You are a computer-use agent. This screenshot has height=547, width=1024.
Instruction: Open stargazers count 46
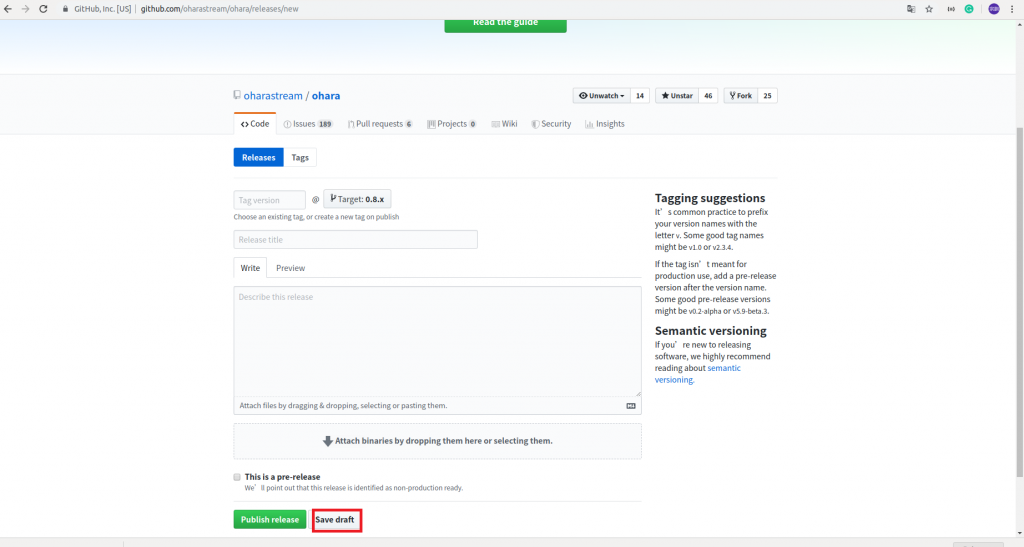(708, 96)
